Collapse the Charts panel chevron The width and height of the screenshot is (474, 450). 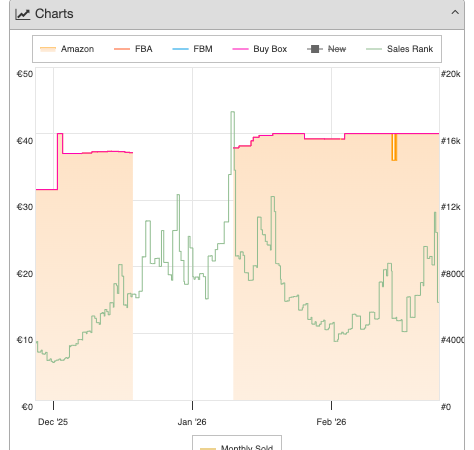point(455,13)
